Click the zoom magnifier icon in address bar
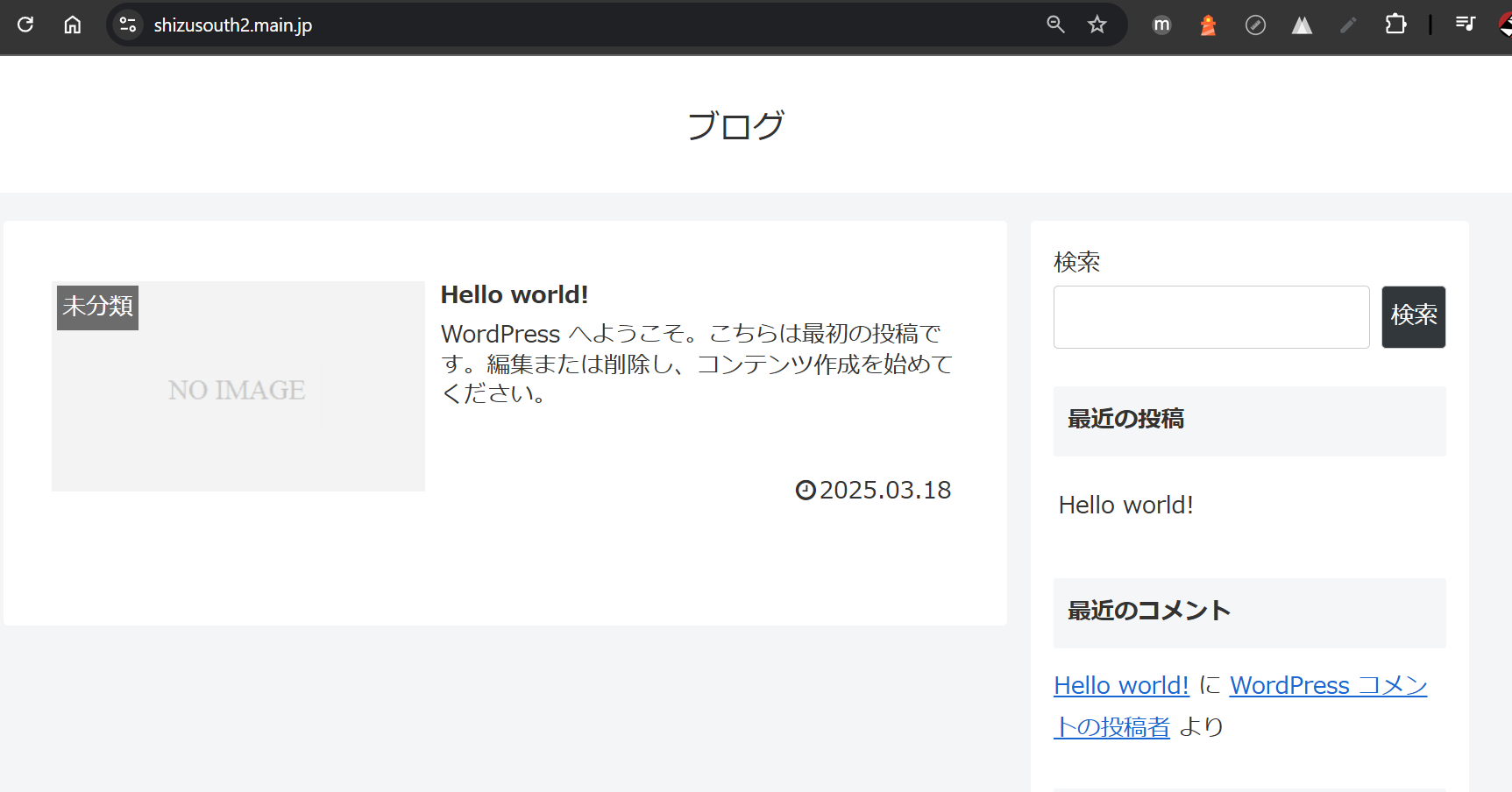Screen dimensions: 1512x792 click(1055, 25)
